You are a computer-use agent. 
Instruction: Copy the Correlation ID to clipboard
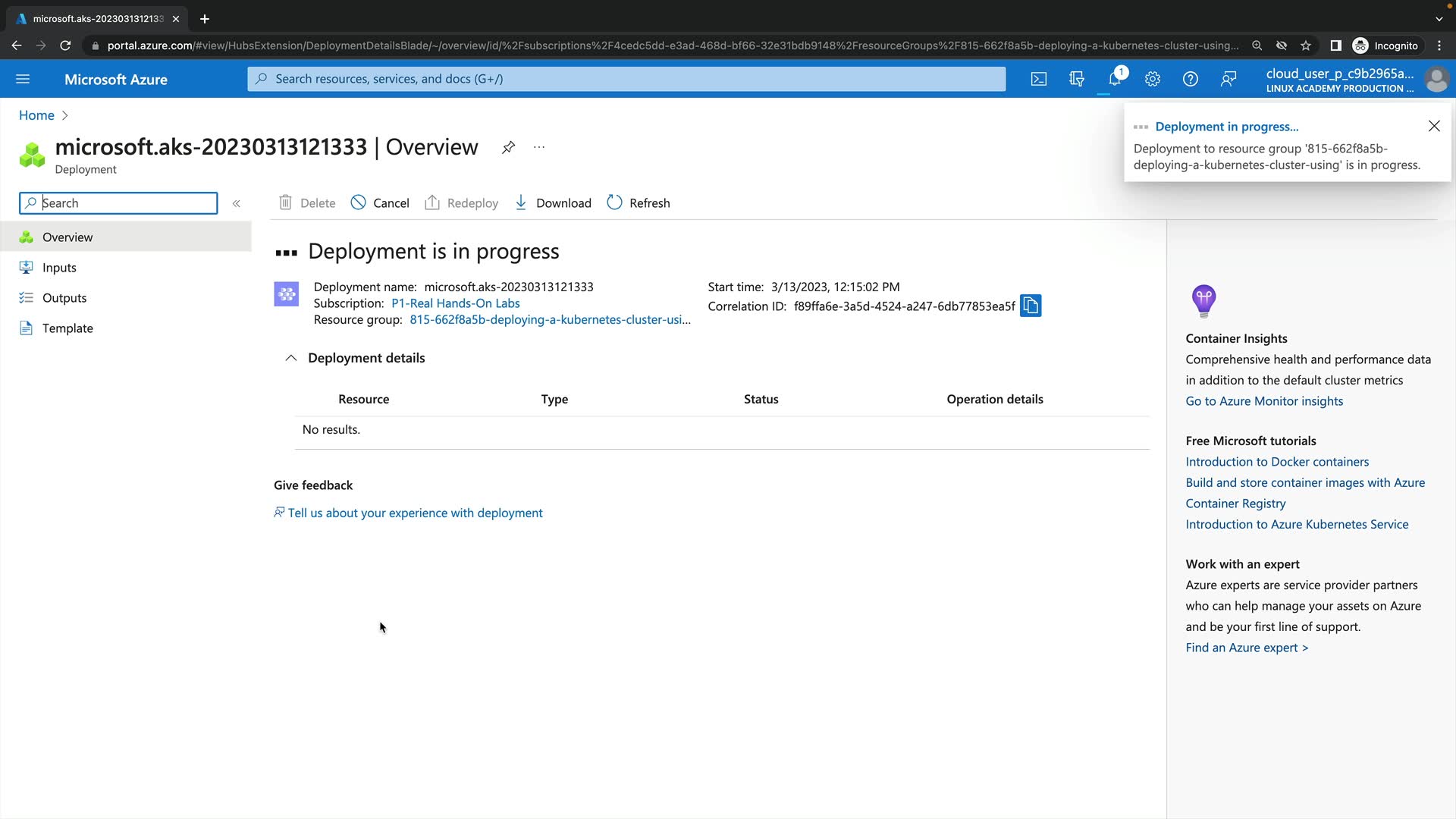pyautogui.click(x=1031, y=306)
